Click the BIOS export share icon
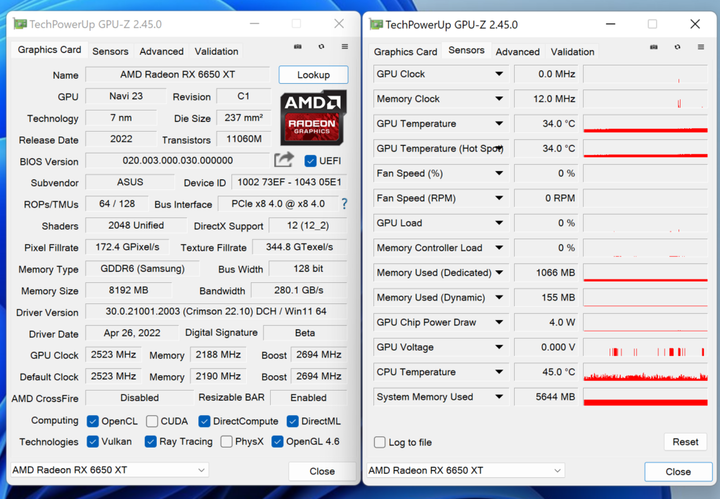The width and height of the screenshot is (720, 499). click(x=284, y=160)
